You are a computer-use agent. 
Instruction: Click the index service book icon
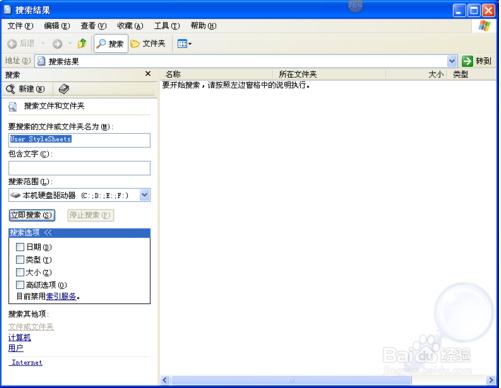(64, 89)
